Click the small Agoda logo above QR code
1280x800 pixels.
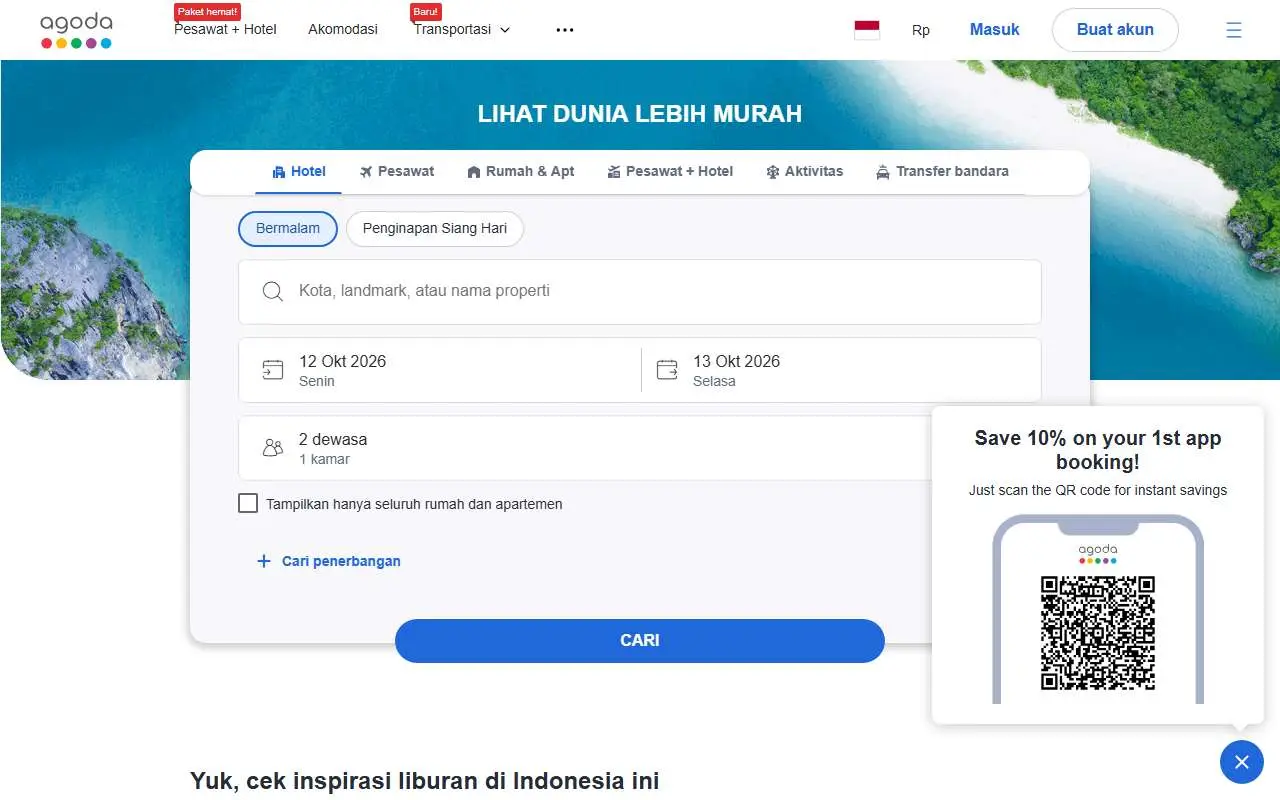[x=1098, y=555]
